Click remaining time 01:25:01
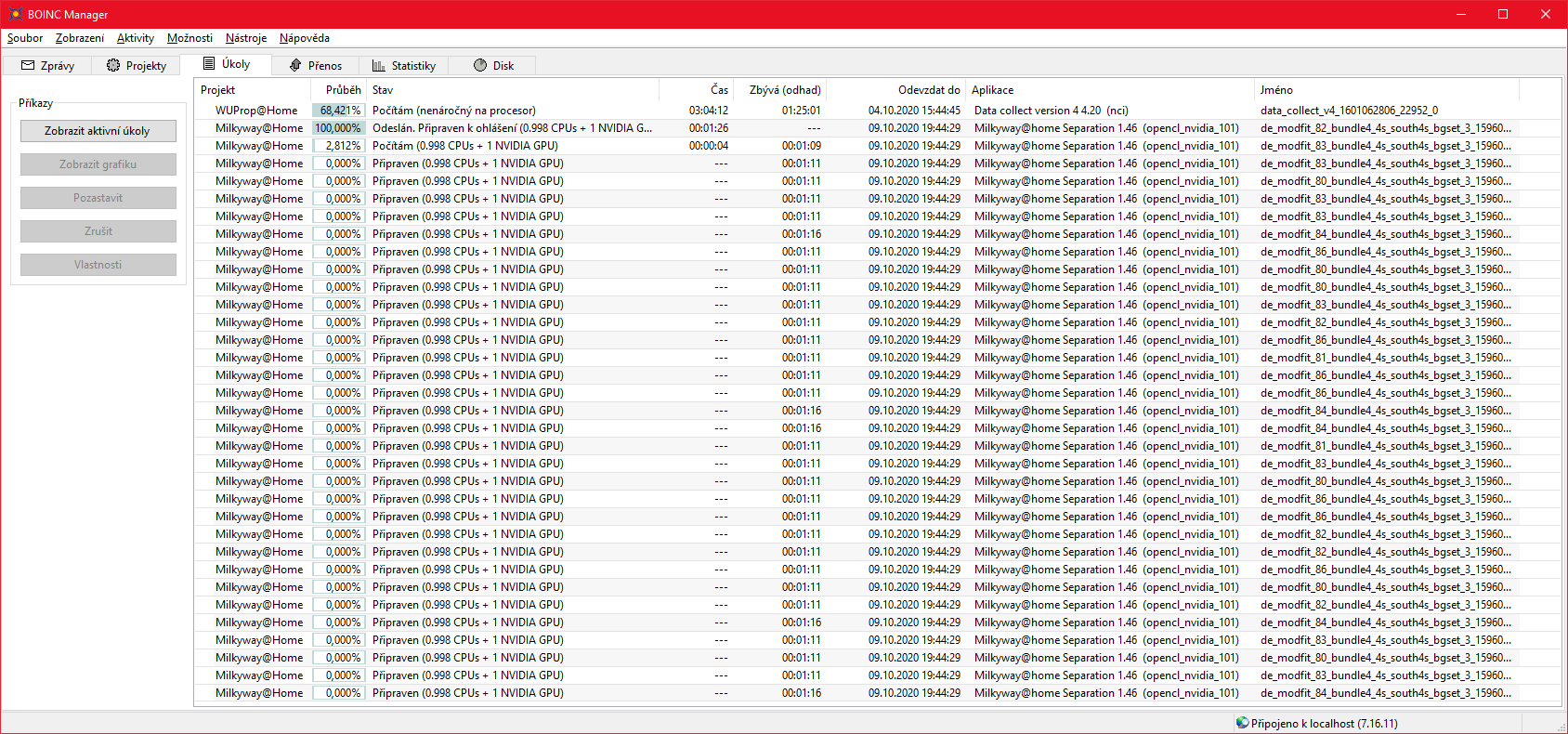 802,111
